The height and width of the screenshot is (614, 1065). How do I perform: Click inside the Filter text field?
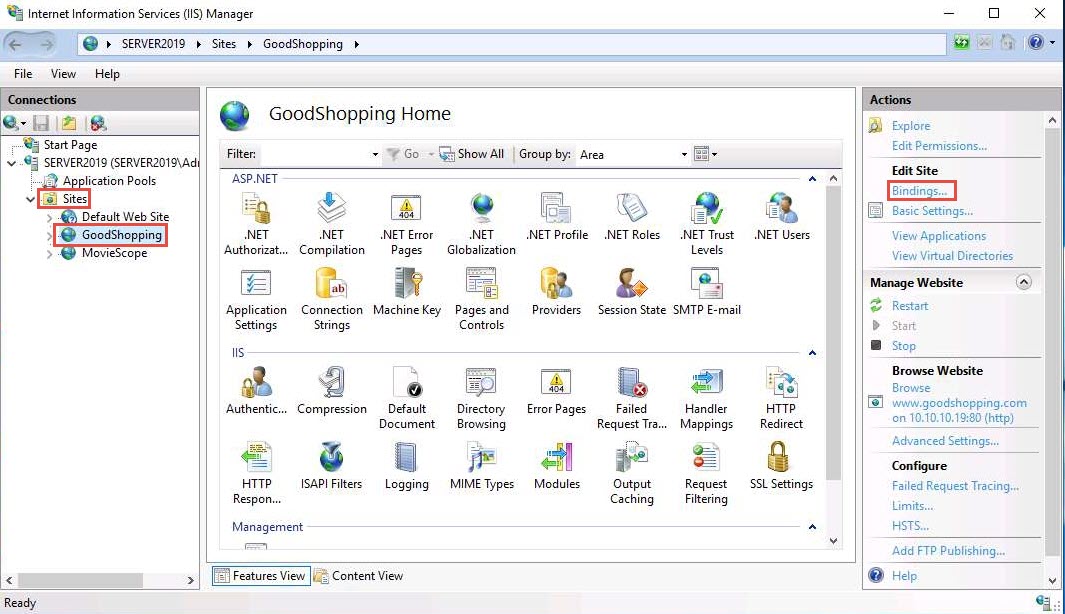click(x=313, y=155)
